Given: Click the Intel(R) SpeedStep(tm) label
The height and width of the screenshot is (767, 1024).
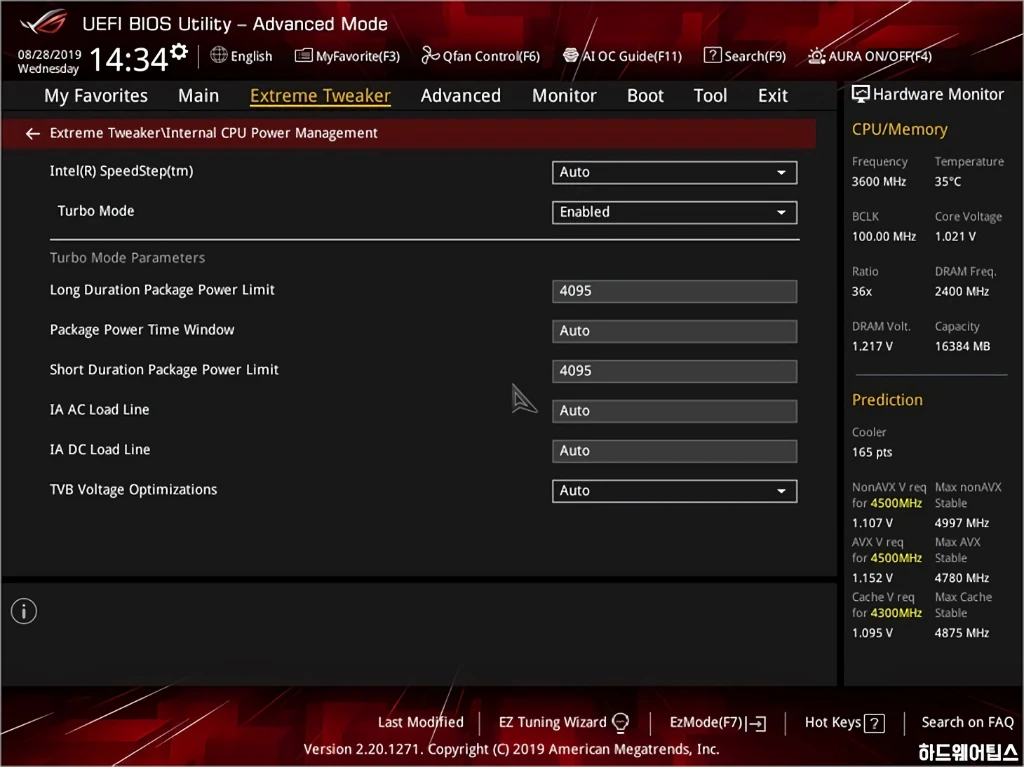Looking at the screenshot, I should point(121,171).
